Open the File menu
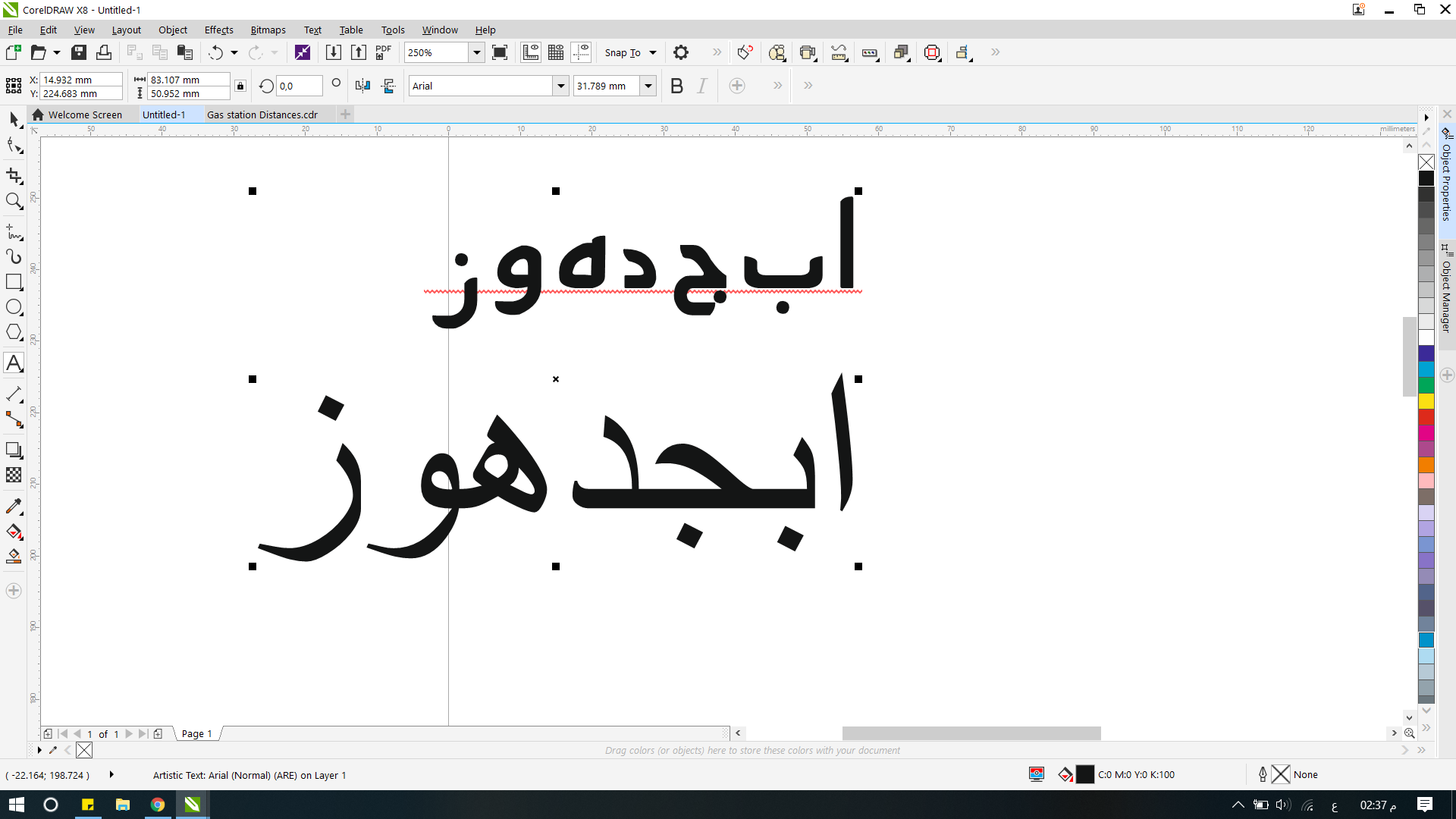This screenshot has height=819, width=1456. (x=15, y=30)
